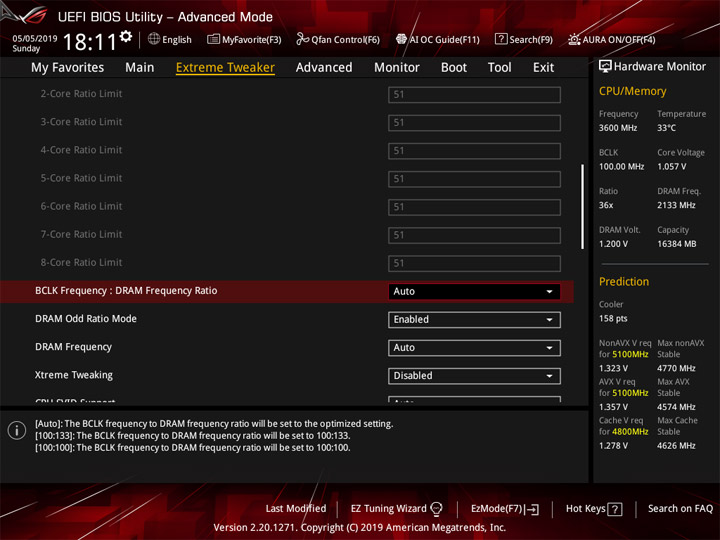Click Last Modified
This screenshot has width=720, height=540.
(x=296, y=508)
